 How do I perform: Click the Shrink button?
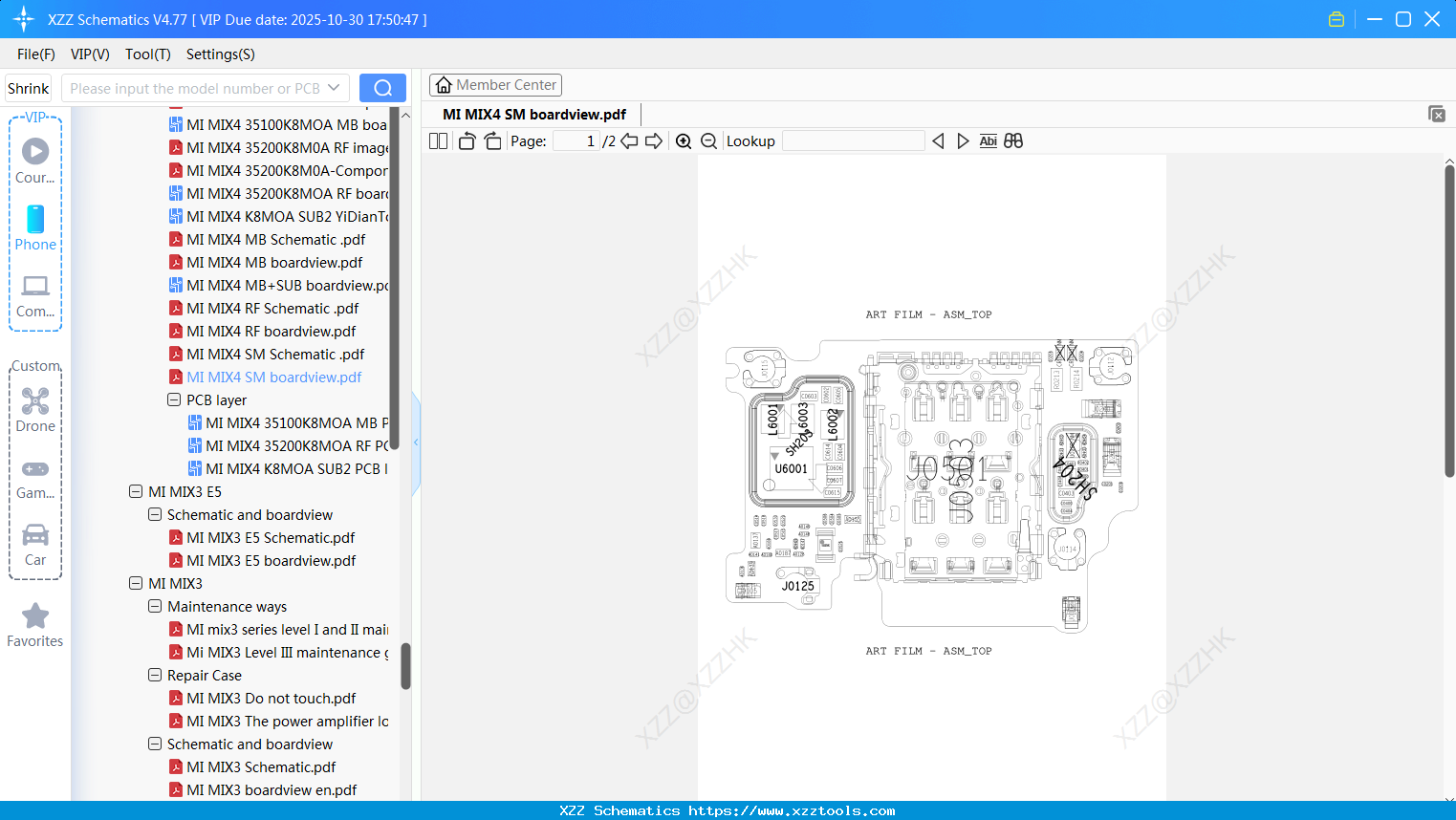(29, 88)
